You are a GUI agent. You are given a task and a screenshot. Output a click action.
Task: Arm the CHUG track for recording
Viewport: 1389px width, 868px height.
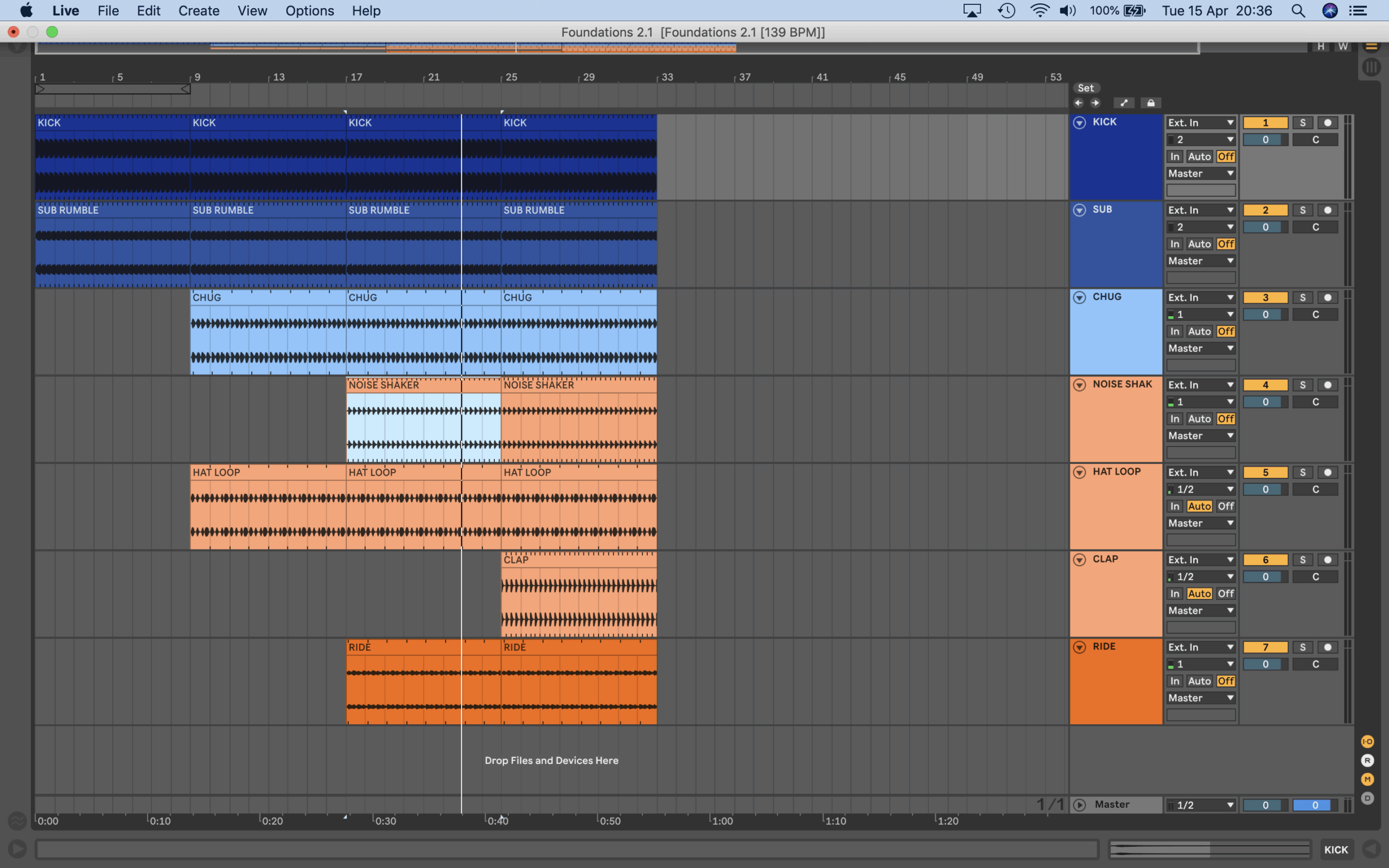(1327, 297)
